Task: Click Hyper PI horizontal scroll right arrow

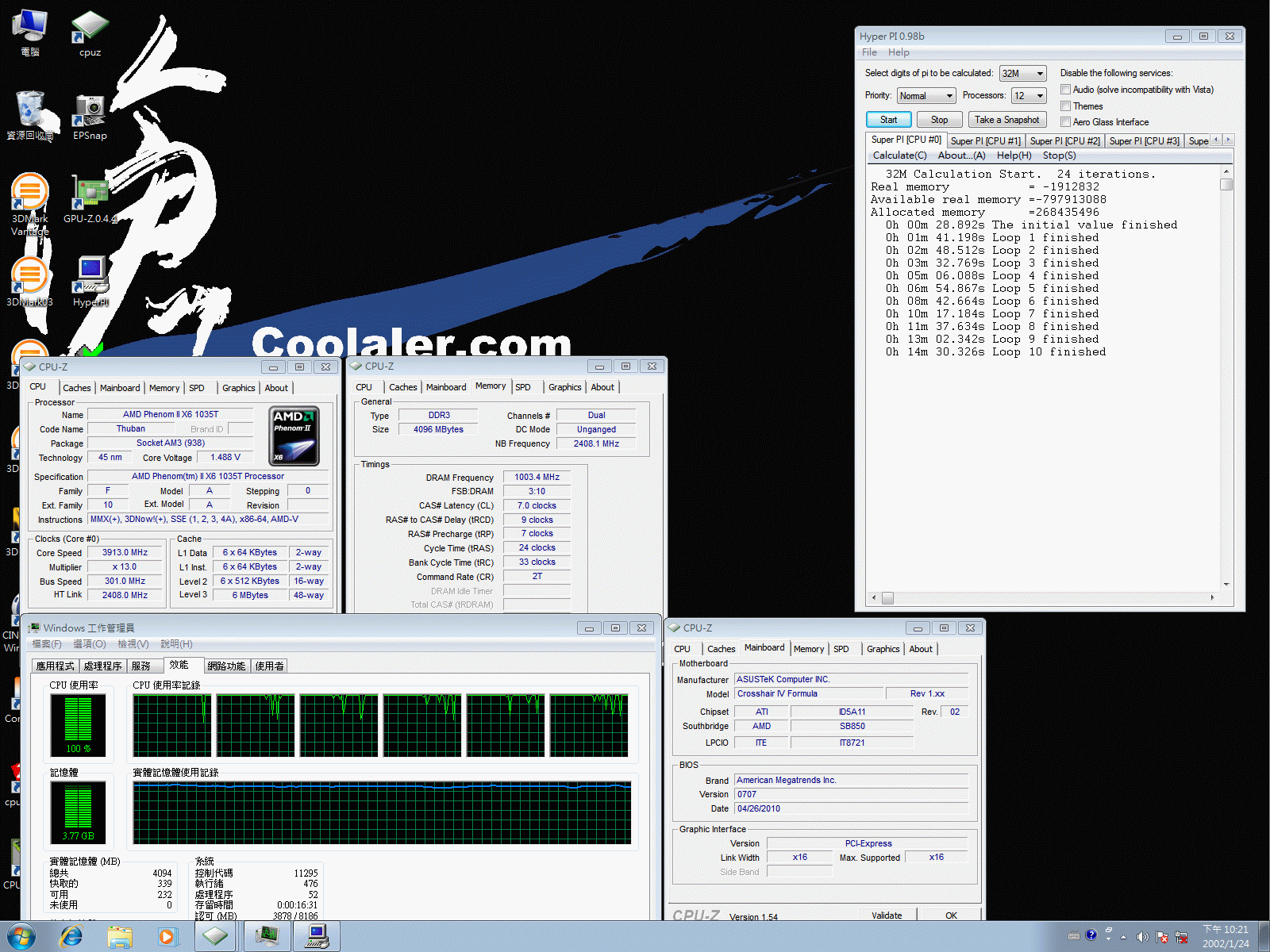Action: coord(1212,598)
